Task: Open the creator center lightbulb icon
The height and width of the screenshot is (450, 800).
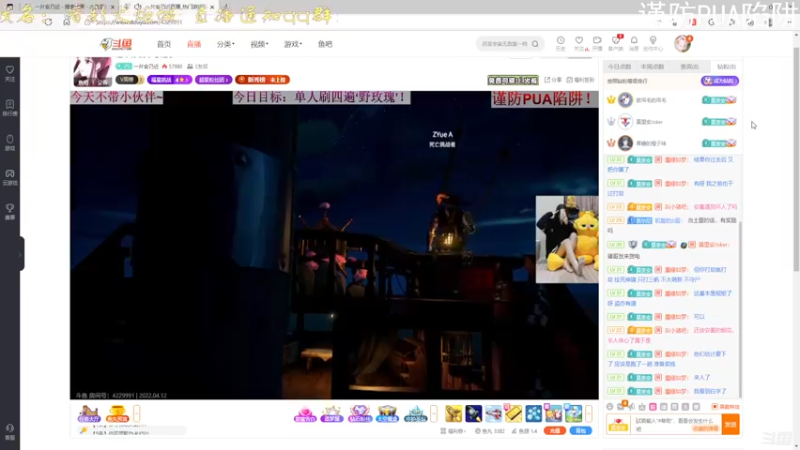Action: [x=653, y=43]
